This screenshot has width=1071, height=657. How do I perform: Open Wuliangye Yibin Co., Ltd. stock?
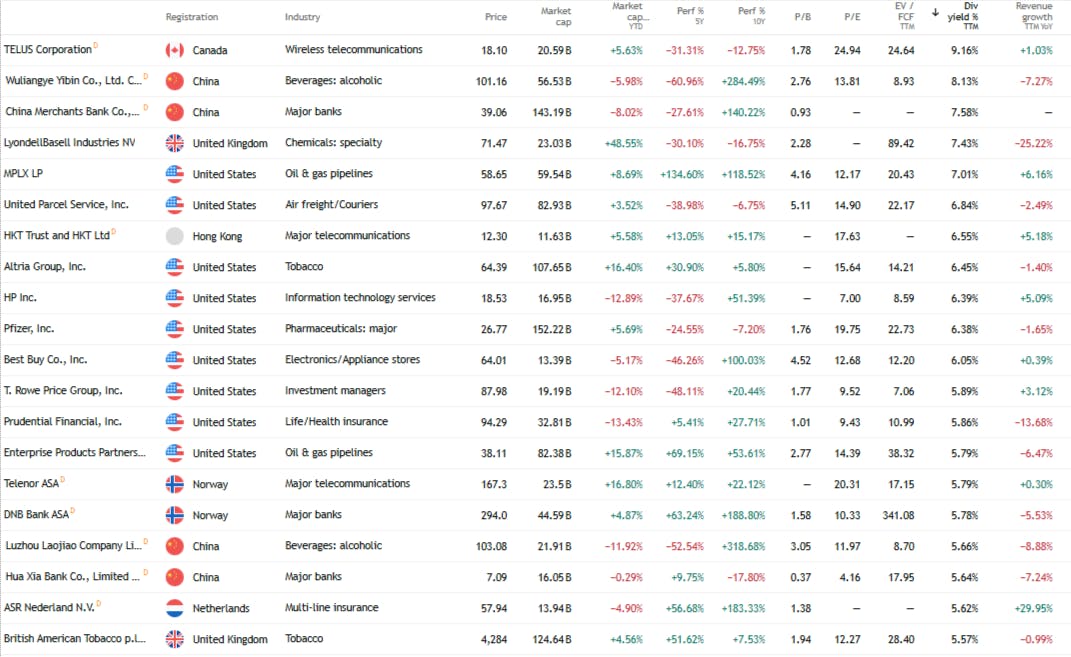[x=73, y=81]
